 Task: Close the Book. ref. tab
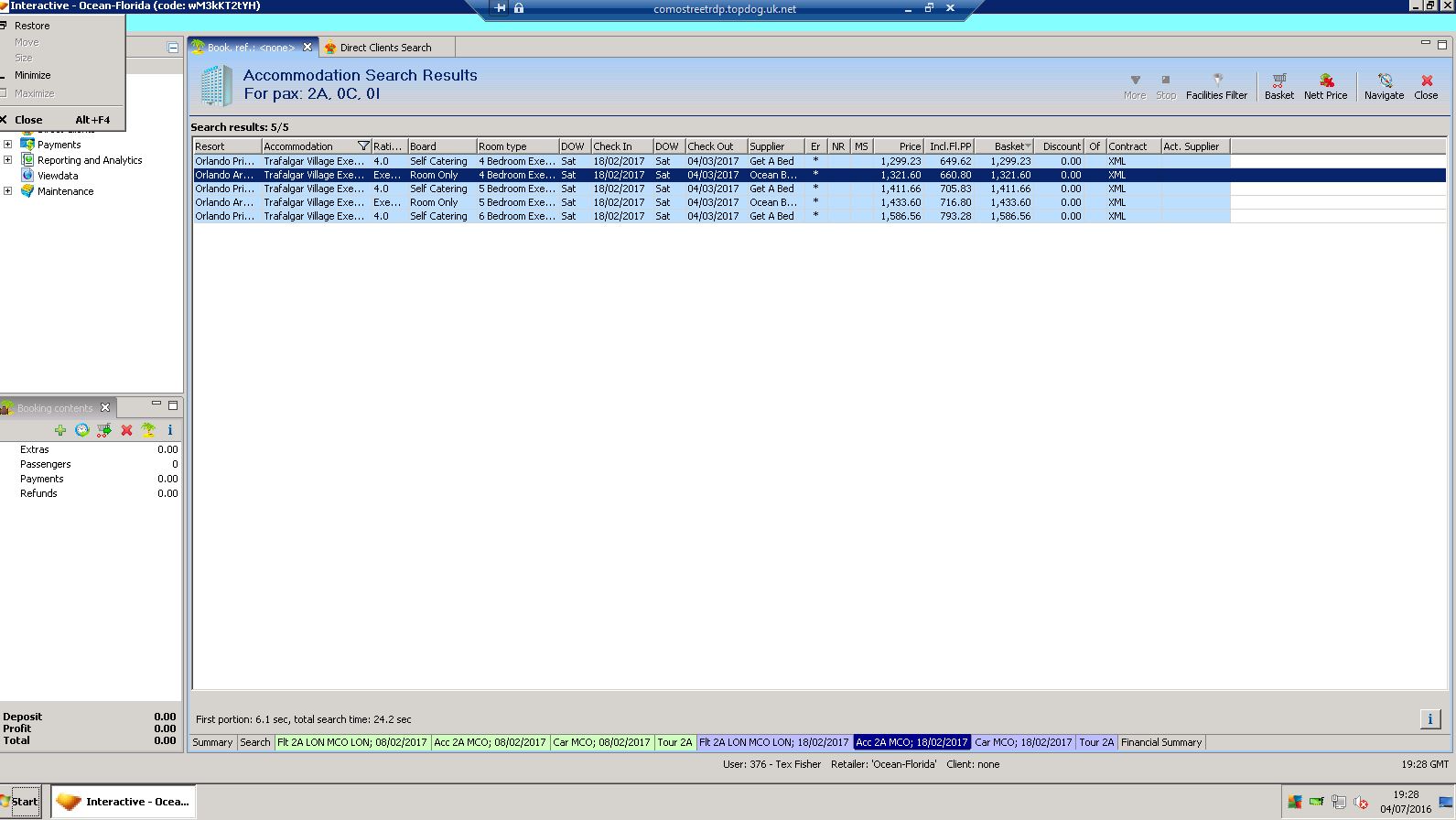(x=307, y=48)
